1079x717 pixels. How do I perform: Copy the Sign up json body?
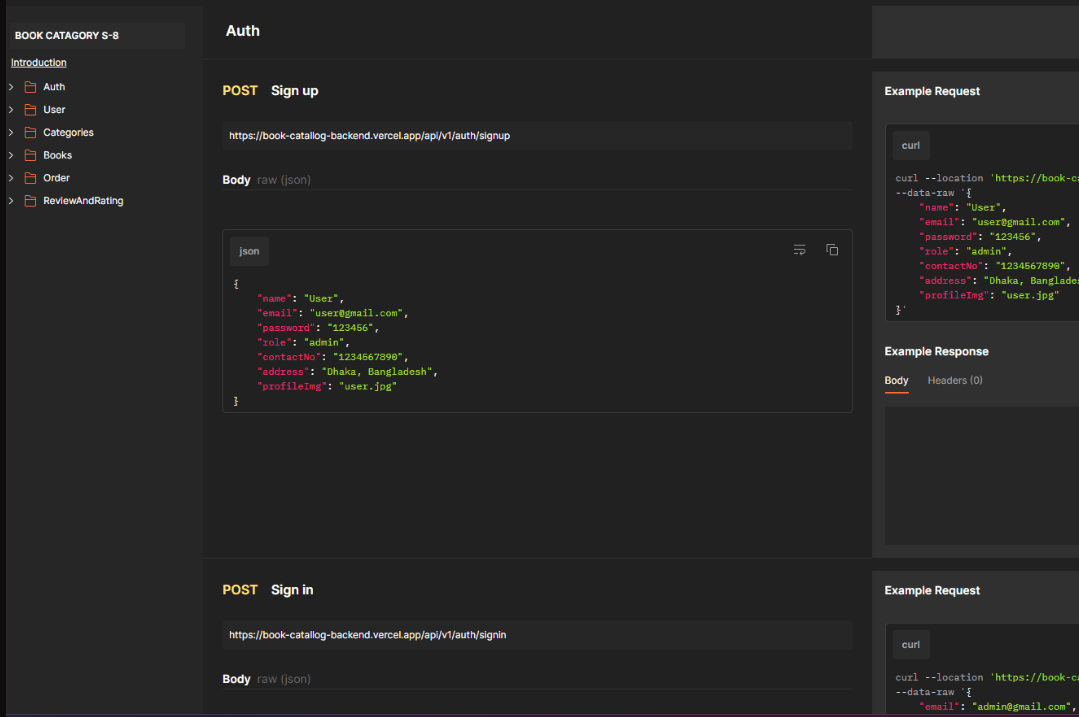(832, 250)
